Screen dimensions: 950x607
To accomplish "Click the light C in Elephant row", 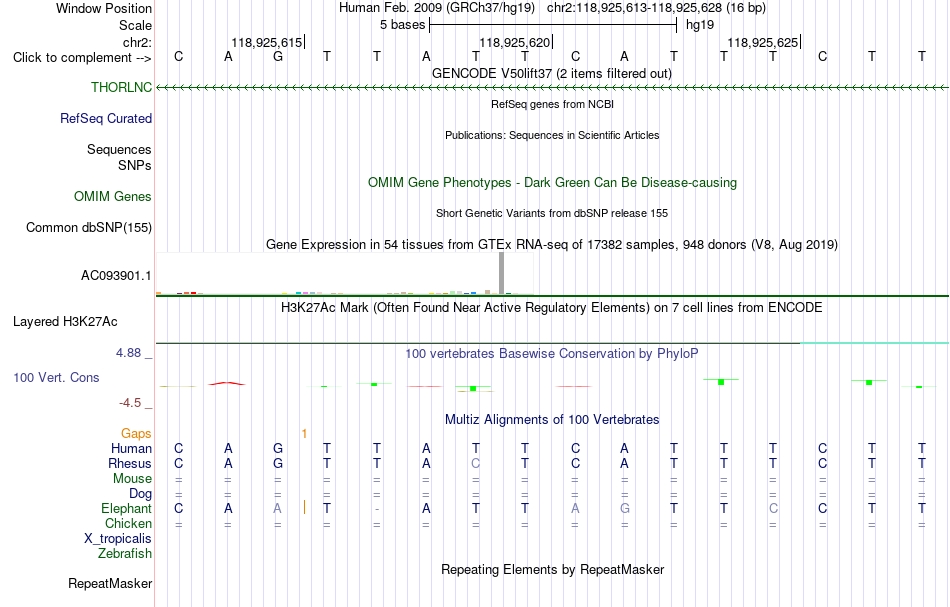I will pyautogui.click(x=773, y=508).
